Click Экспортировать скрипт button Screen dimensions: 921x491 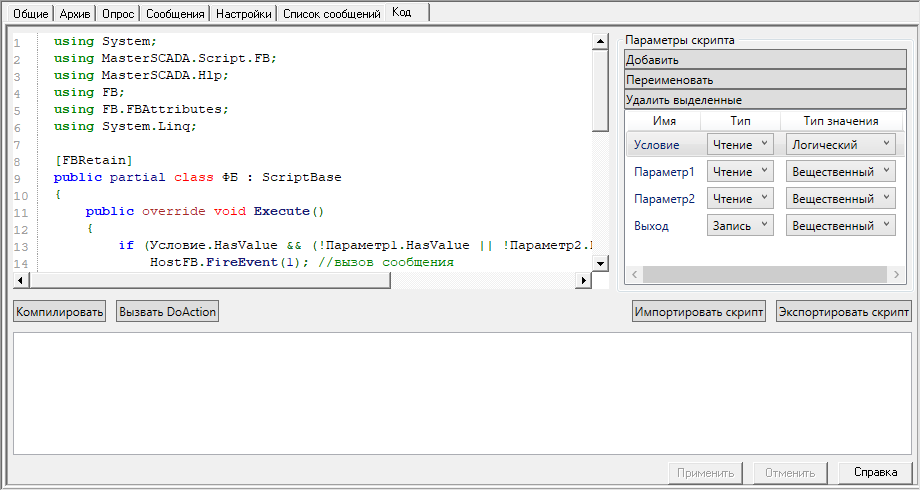pos(843,312)
